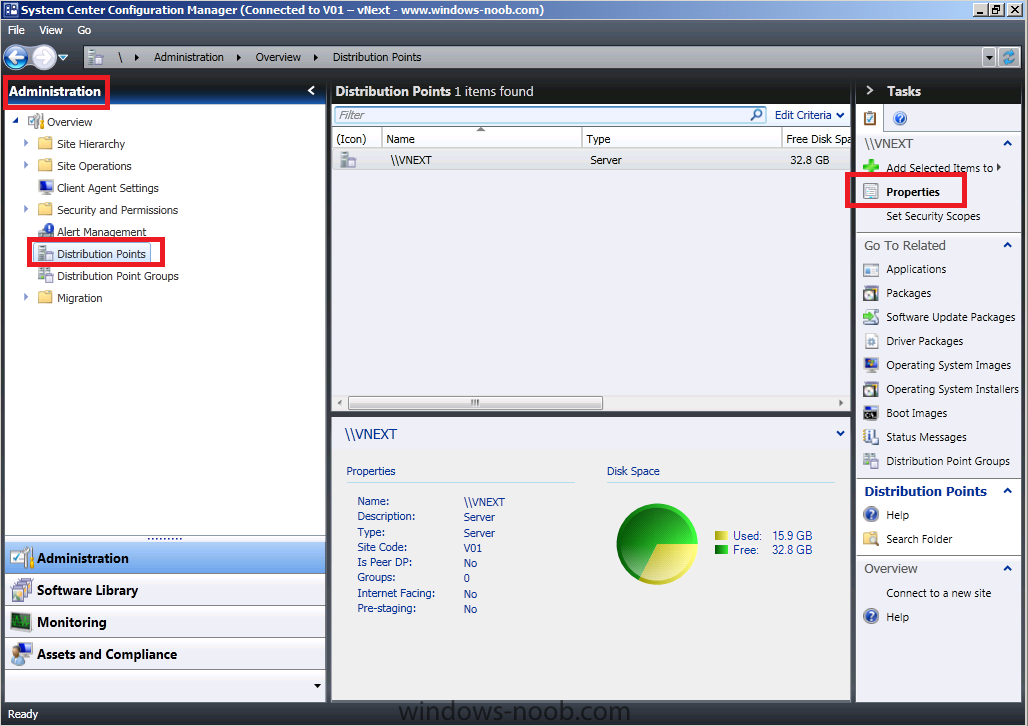Screen dimensions: 1028x726
Task: Sort the list by the Name column
Action: (482, 138)
